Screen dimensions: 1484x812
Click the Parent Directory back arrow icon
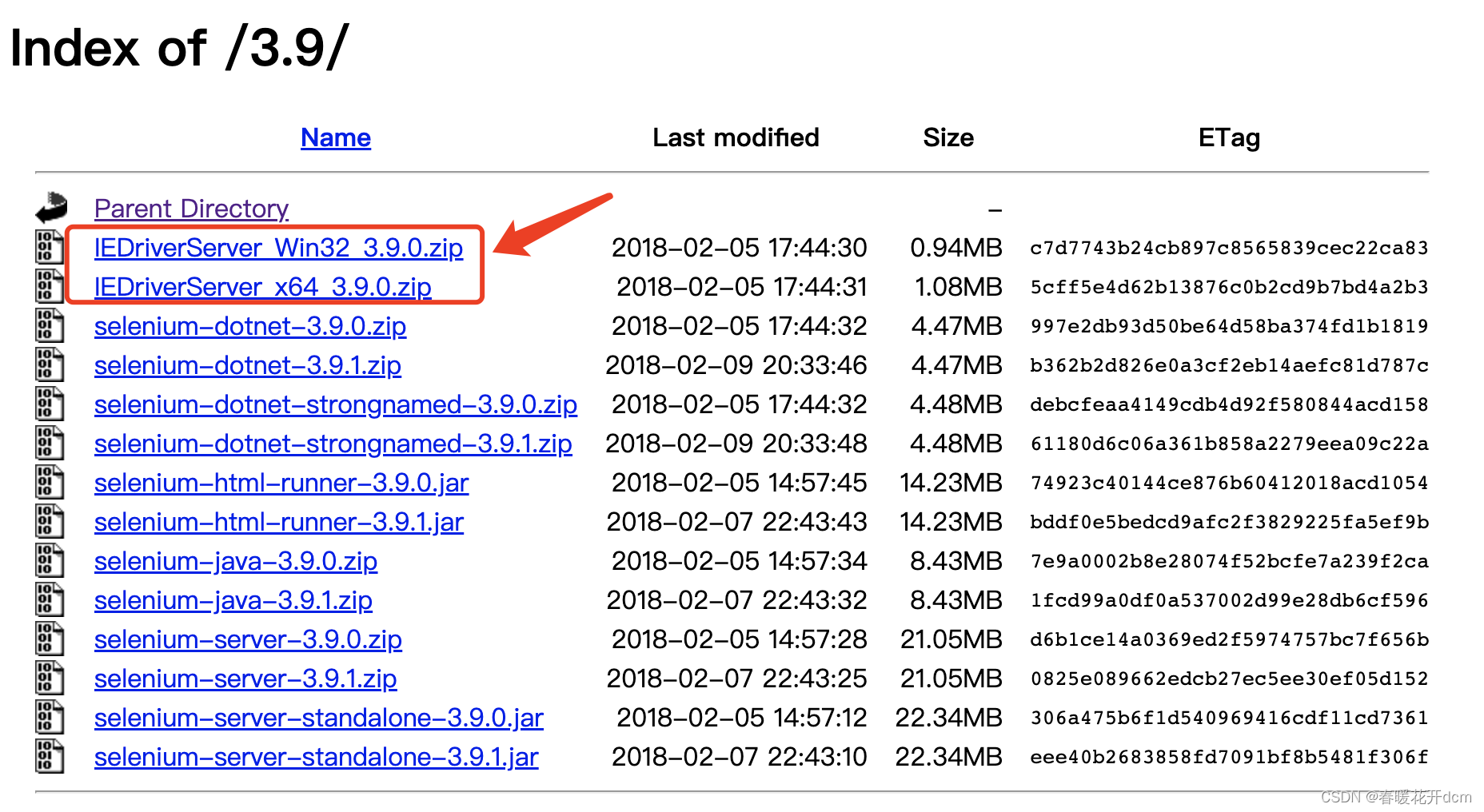51,208
